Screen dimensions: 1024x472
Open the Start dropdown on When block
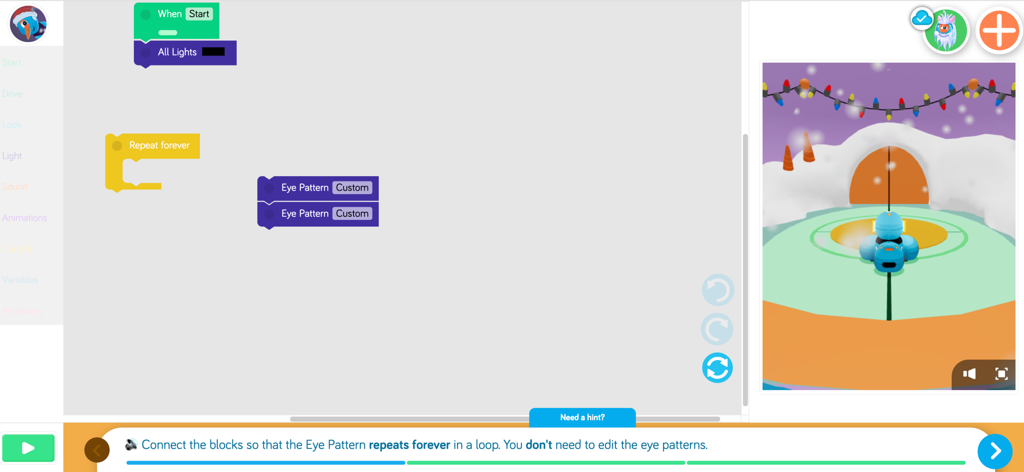(199, 14)
